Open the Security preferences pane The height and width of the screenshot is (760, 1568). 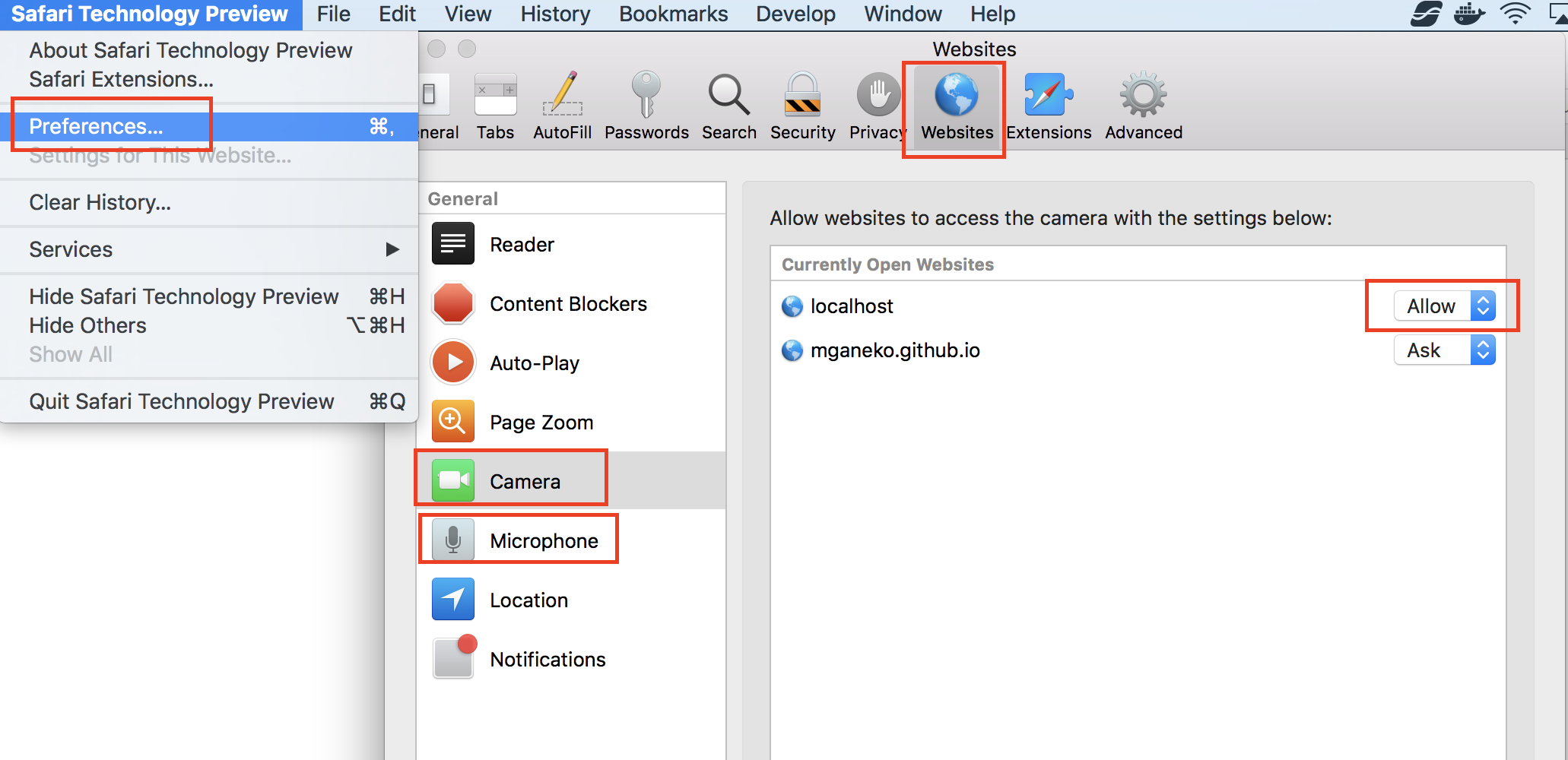coord(802,107)
